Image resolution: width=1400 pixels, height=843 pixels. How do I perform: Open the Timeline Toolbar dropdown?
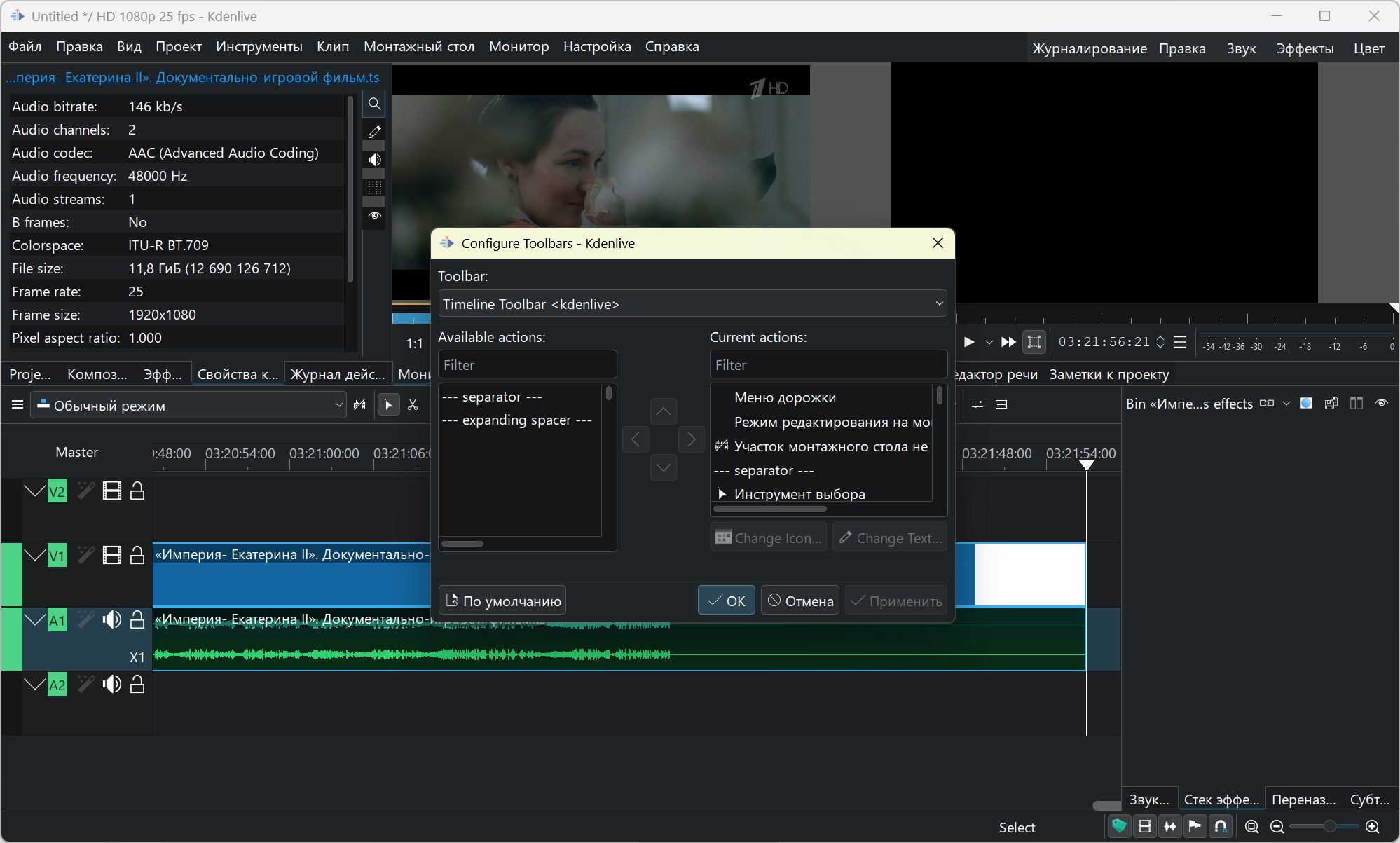click(692, 304)
